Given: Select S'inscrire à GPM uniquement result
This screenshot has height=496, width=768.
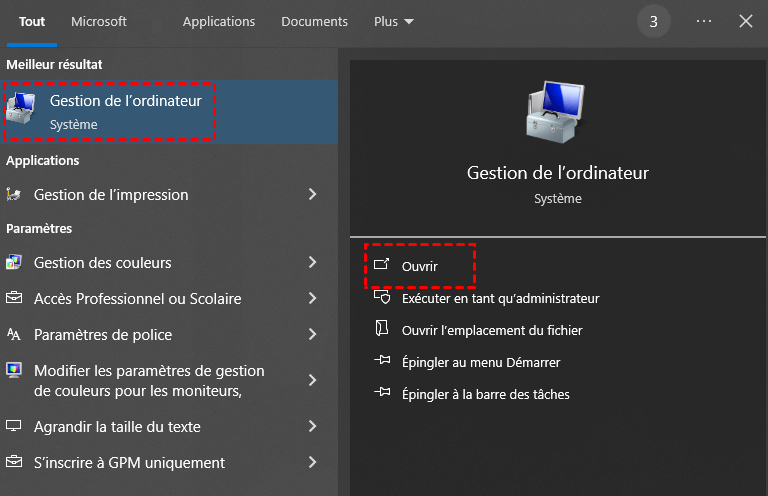Looking at the screenshot, I should pos(169,462).
